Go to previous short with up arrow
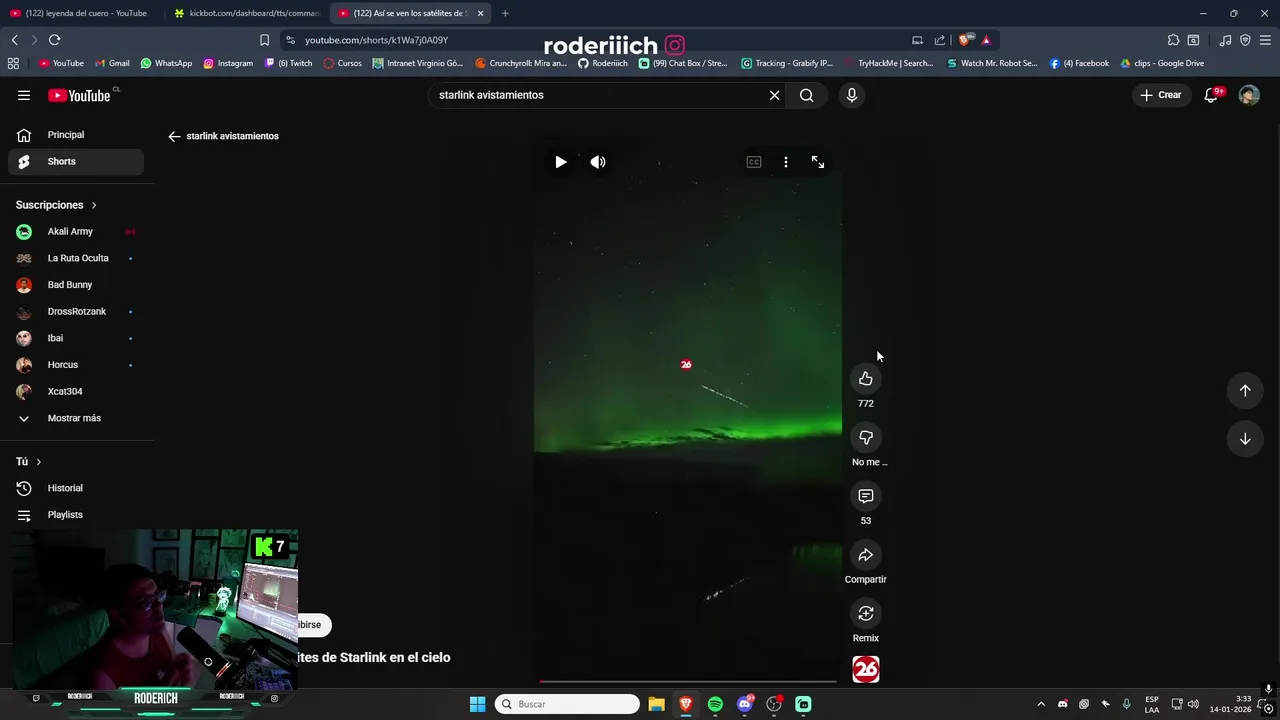The height and width of the screenshot is (720, 1280). 1245,391
